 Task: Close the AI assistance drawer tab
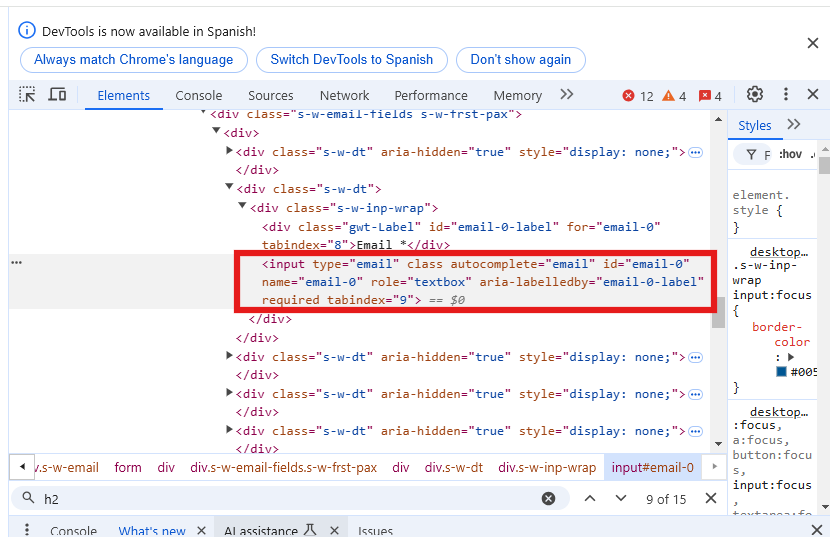pyautogui.click(x=334, y=530)
